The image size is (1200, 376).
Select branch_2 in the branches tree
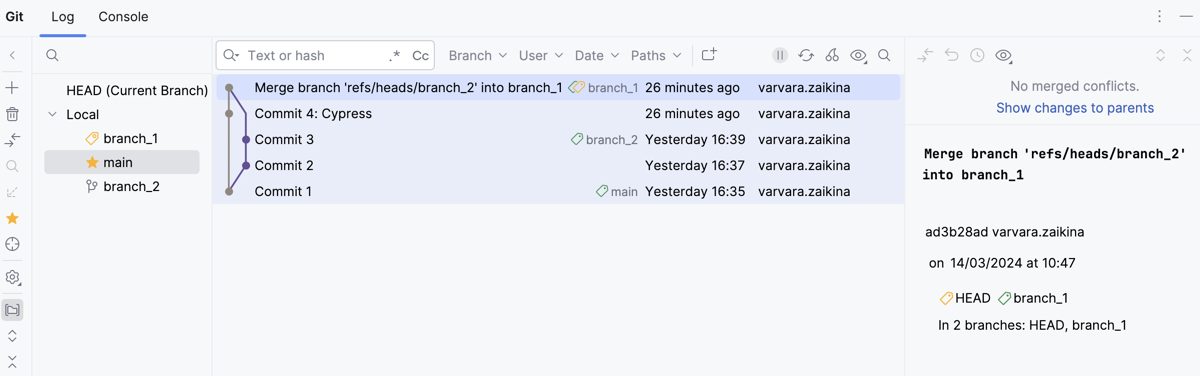tap(131, 186)
